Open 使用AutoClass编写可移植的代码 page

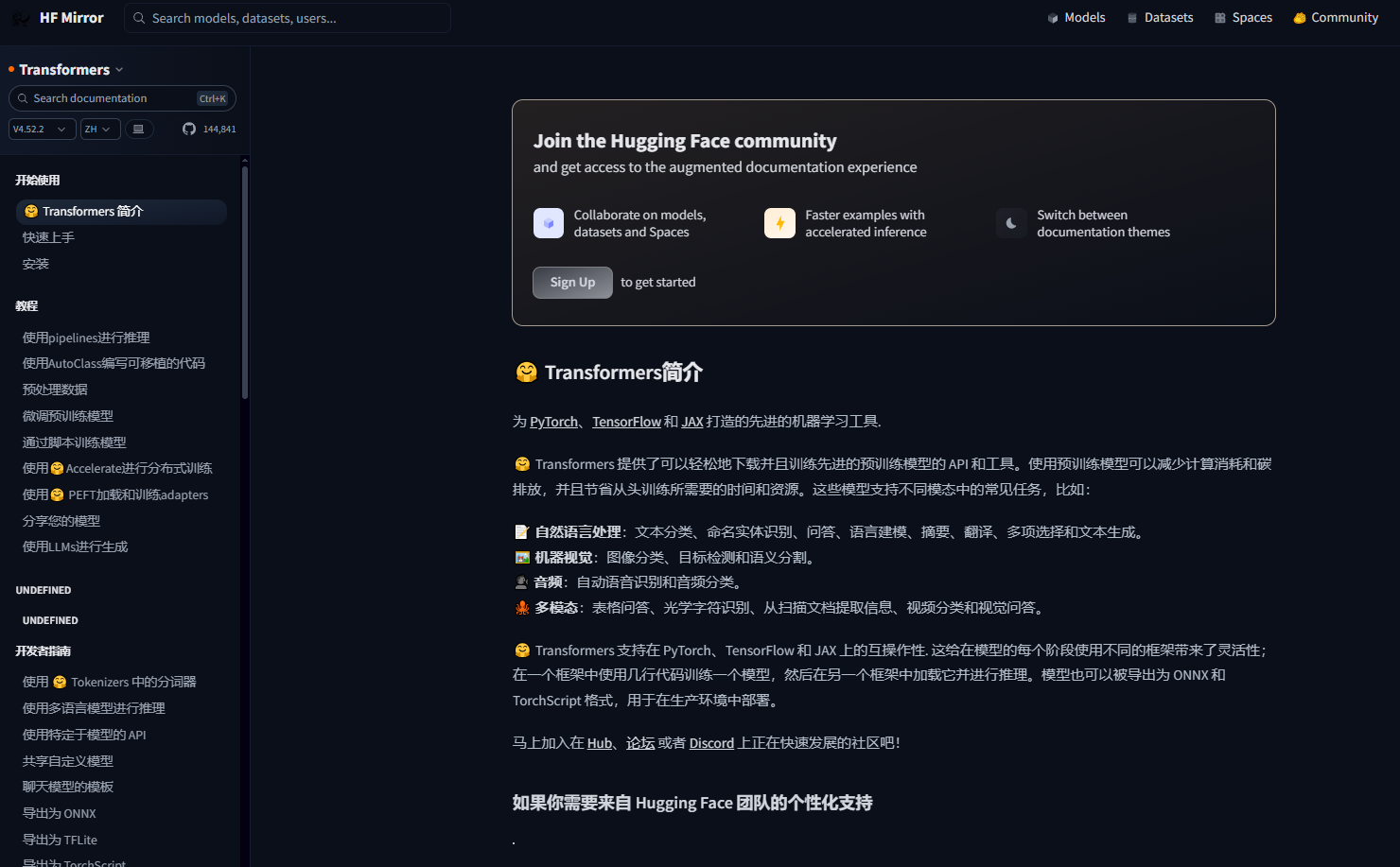[114, 363]
